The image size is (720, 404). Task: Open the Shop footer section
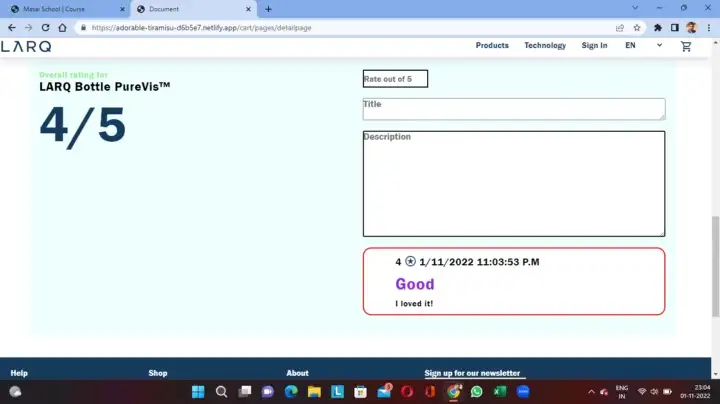pyautogui.click(x=158, y=373)
